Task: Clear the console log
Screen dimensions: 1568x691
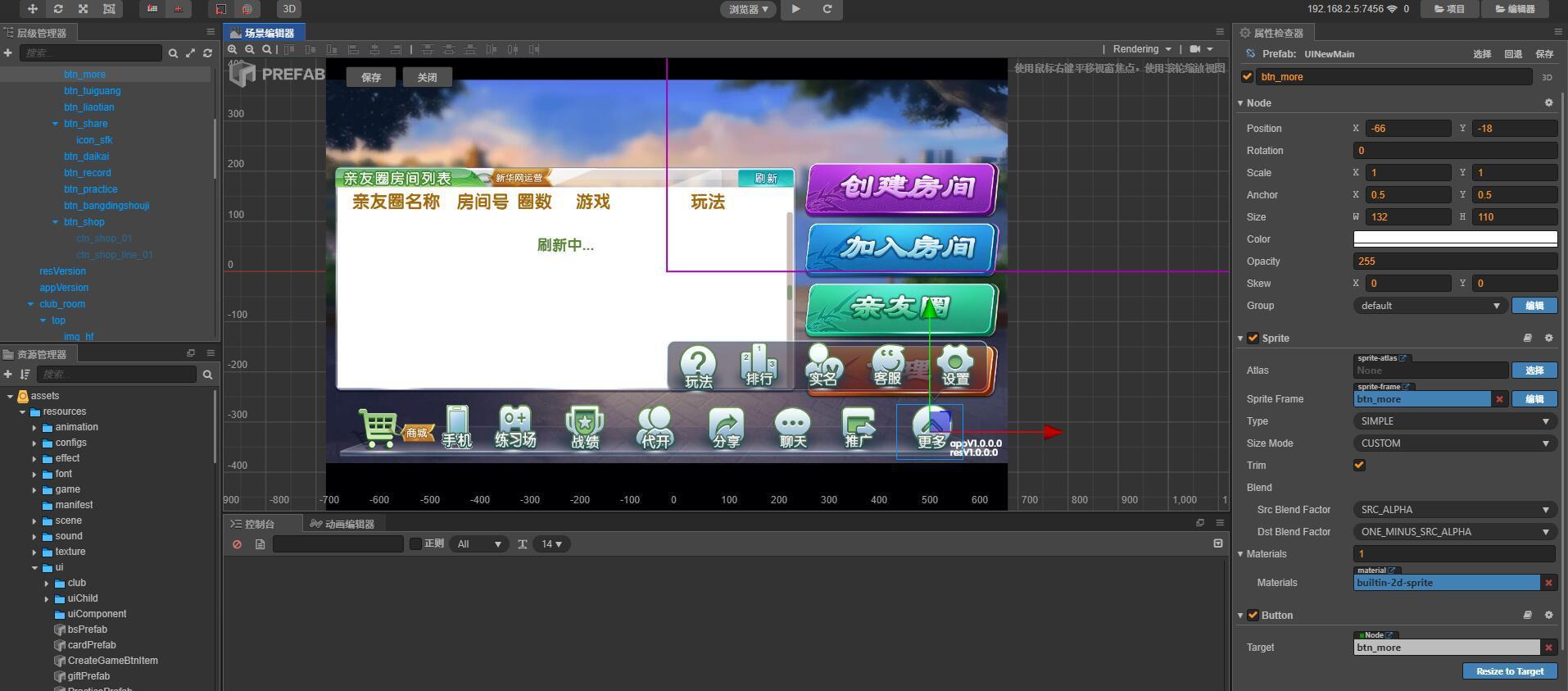Action: tap(238, 544)
